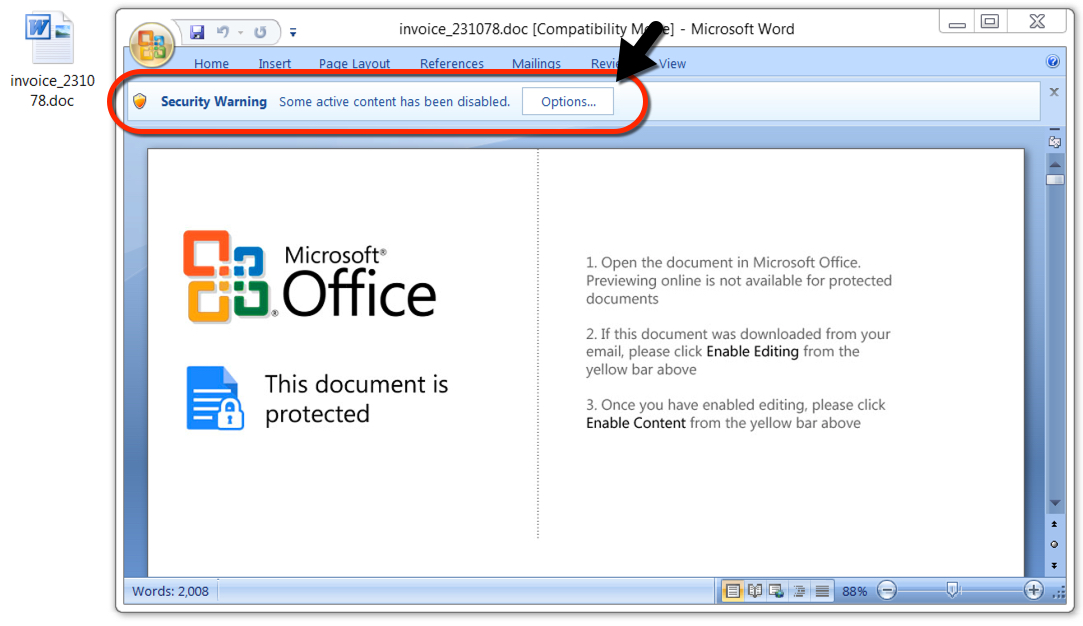Click the Security Warning shield icon

click(140, 102)
